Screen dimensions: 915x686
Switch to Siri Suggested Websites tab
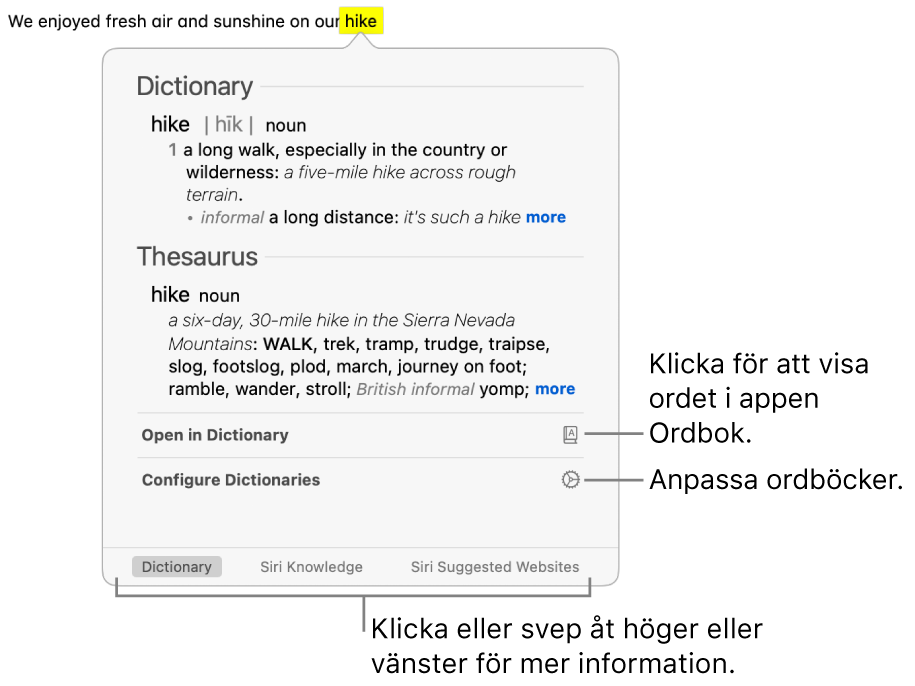pos(495,566)
